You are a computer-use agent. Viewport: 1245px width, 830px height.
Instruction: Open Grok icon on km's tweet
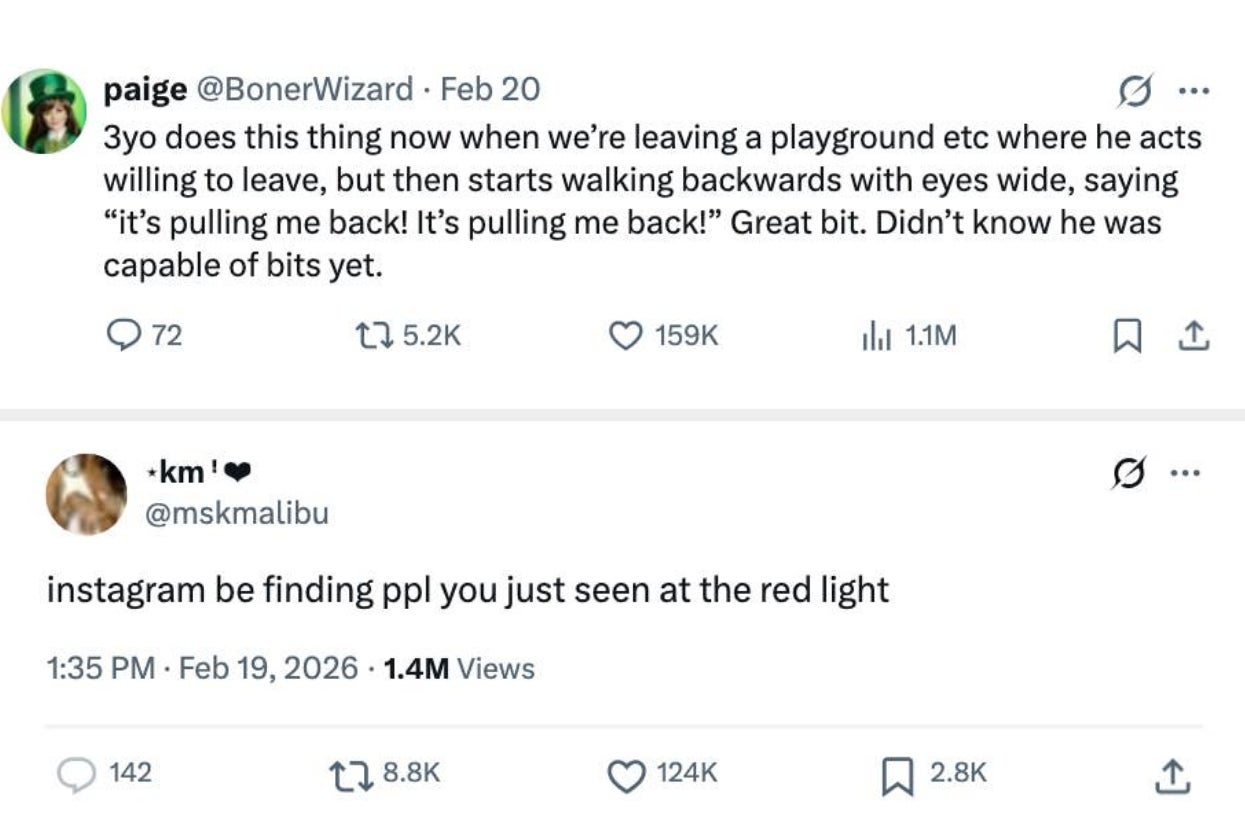[1128, 472]
